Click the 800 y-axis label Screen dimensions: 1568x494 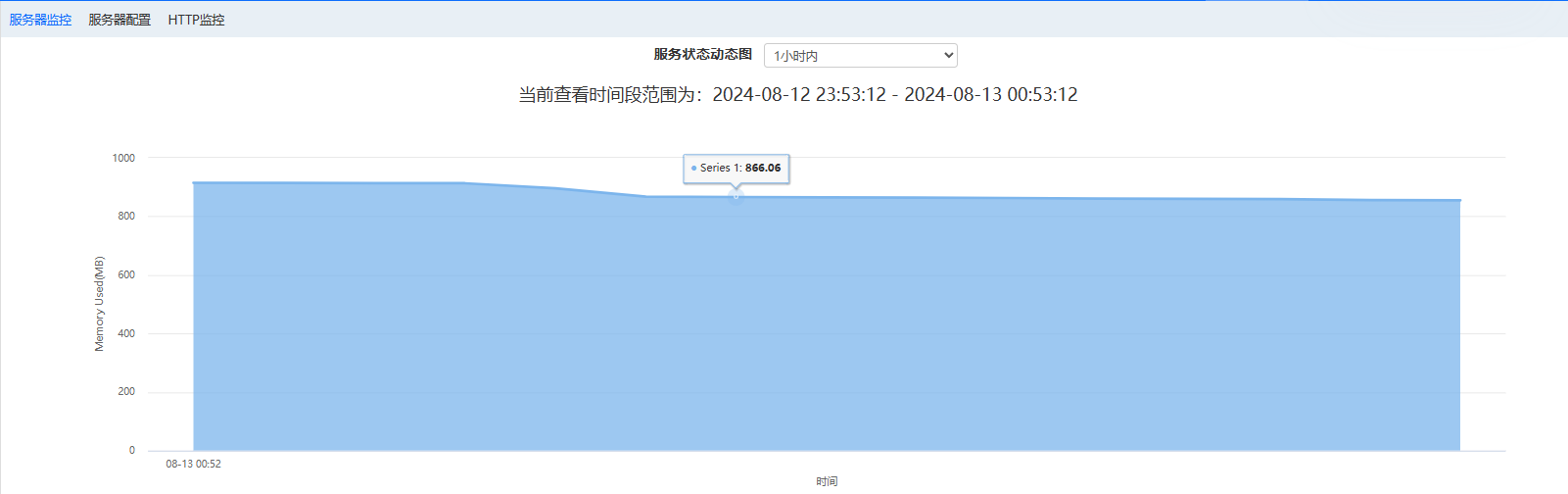tap(126, 217)
